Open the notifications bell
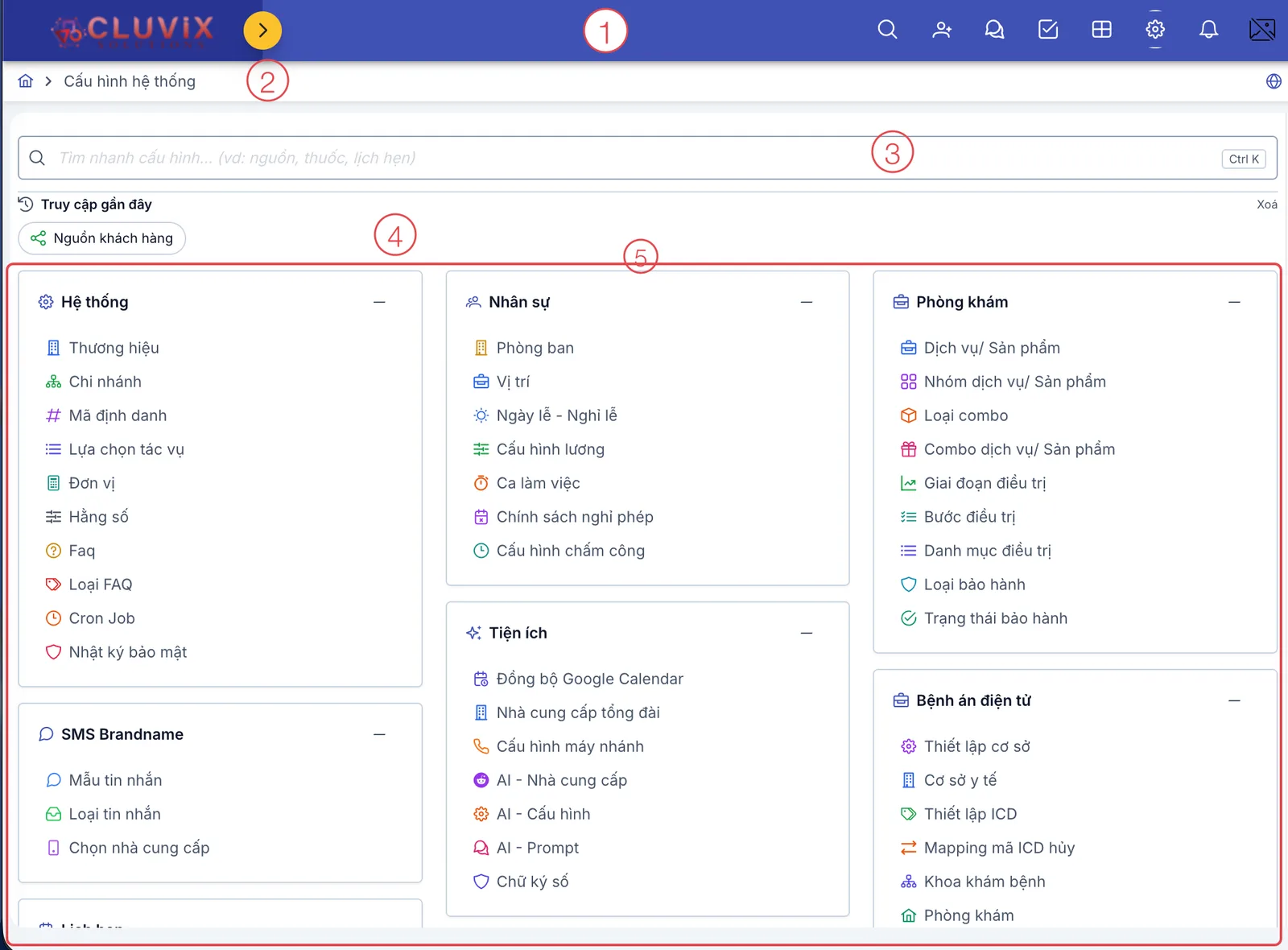Viewport: 1288px width, 950px height. [x=1208, y=30]
